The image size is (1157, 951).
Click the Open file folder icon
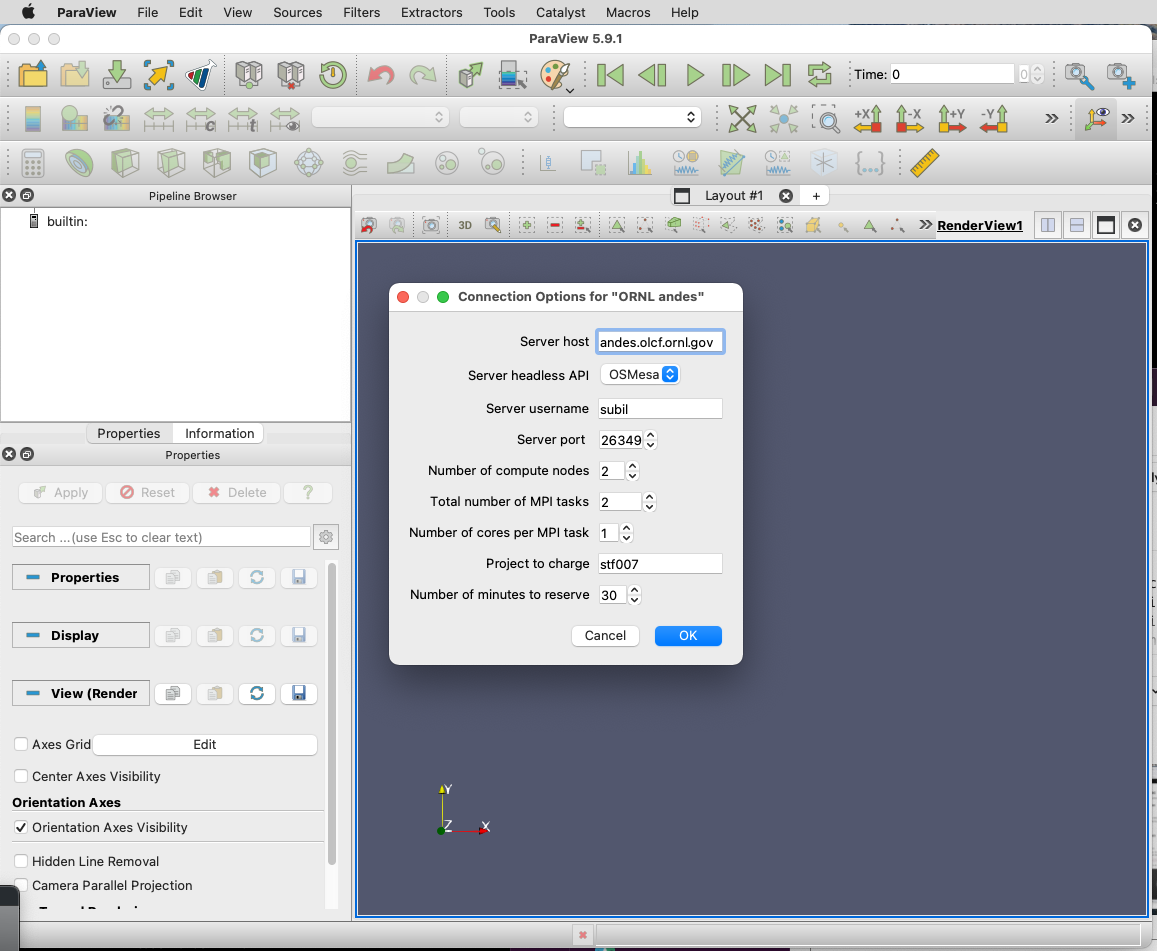pos(33,75)
